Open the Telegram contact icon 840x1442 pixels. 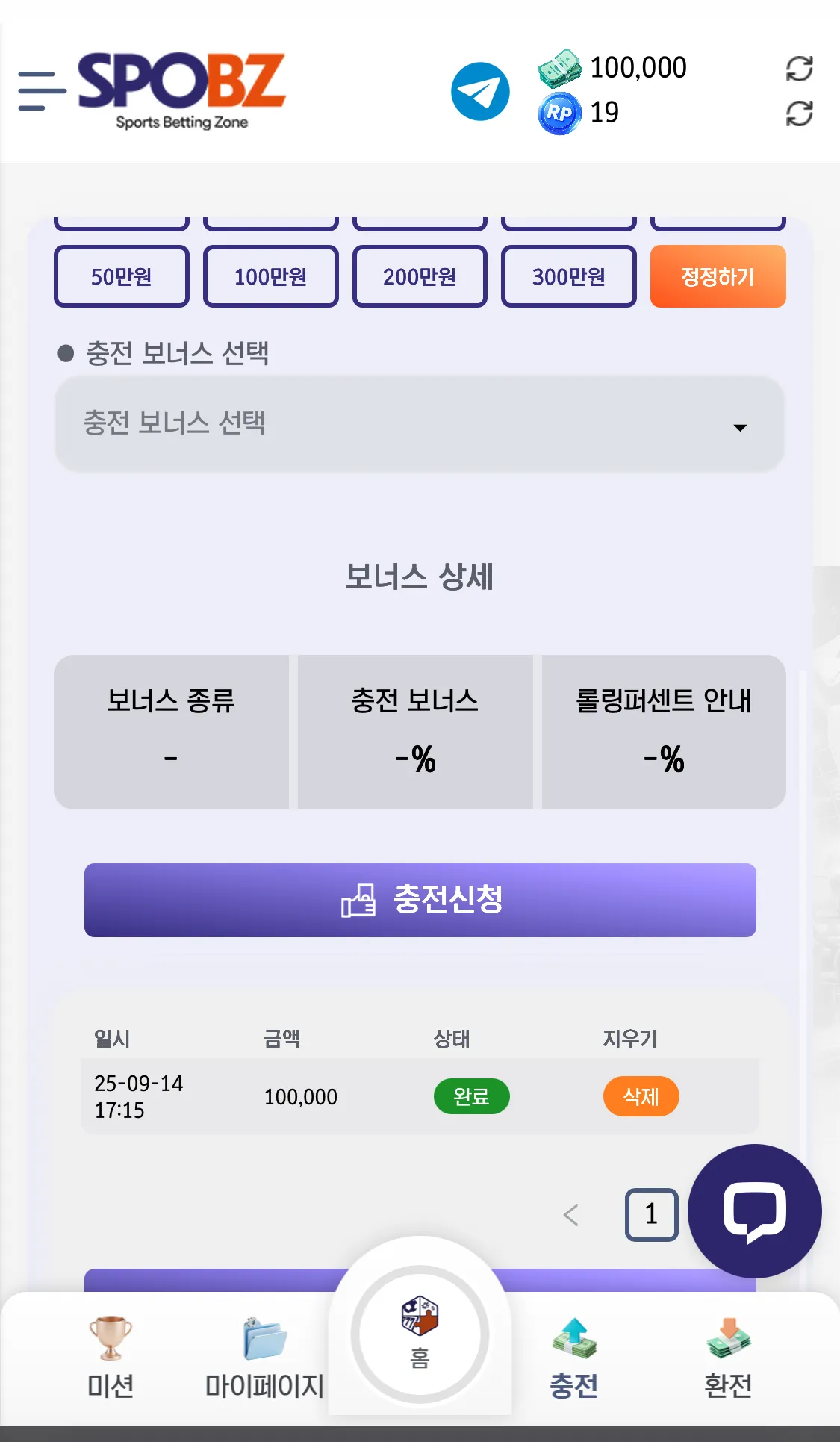480,91
